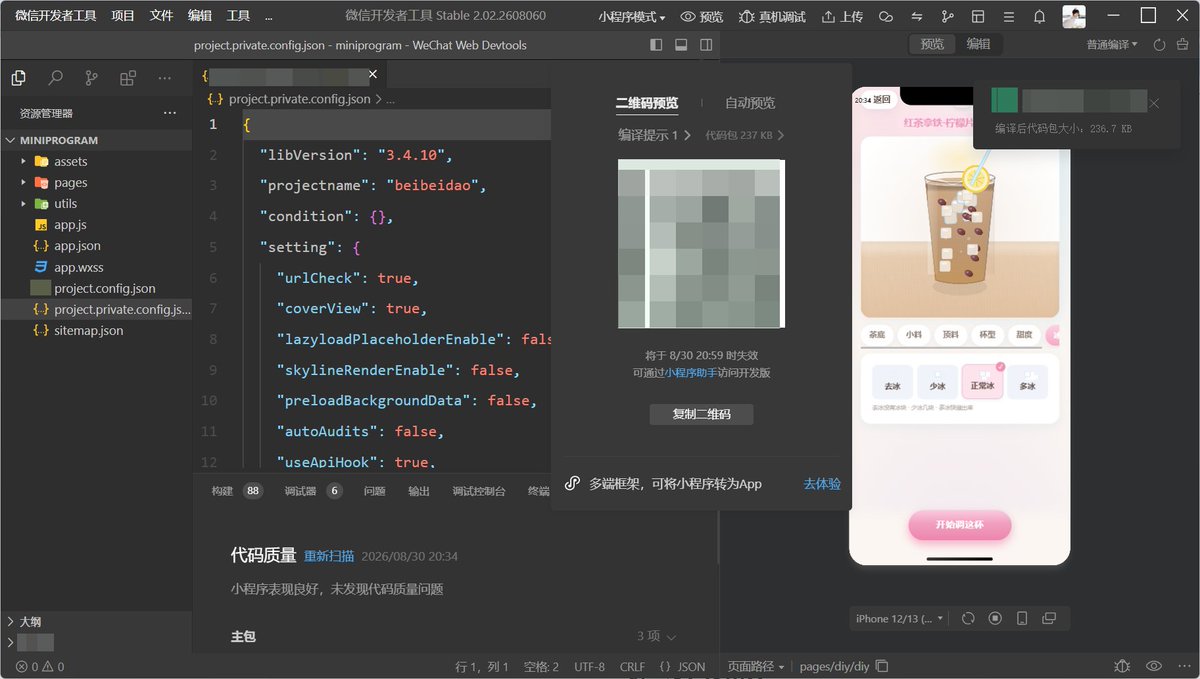
Task: Open 资源管理器 panel more actions ellipsis
Action: [x=170, y=113]
